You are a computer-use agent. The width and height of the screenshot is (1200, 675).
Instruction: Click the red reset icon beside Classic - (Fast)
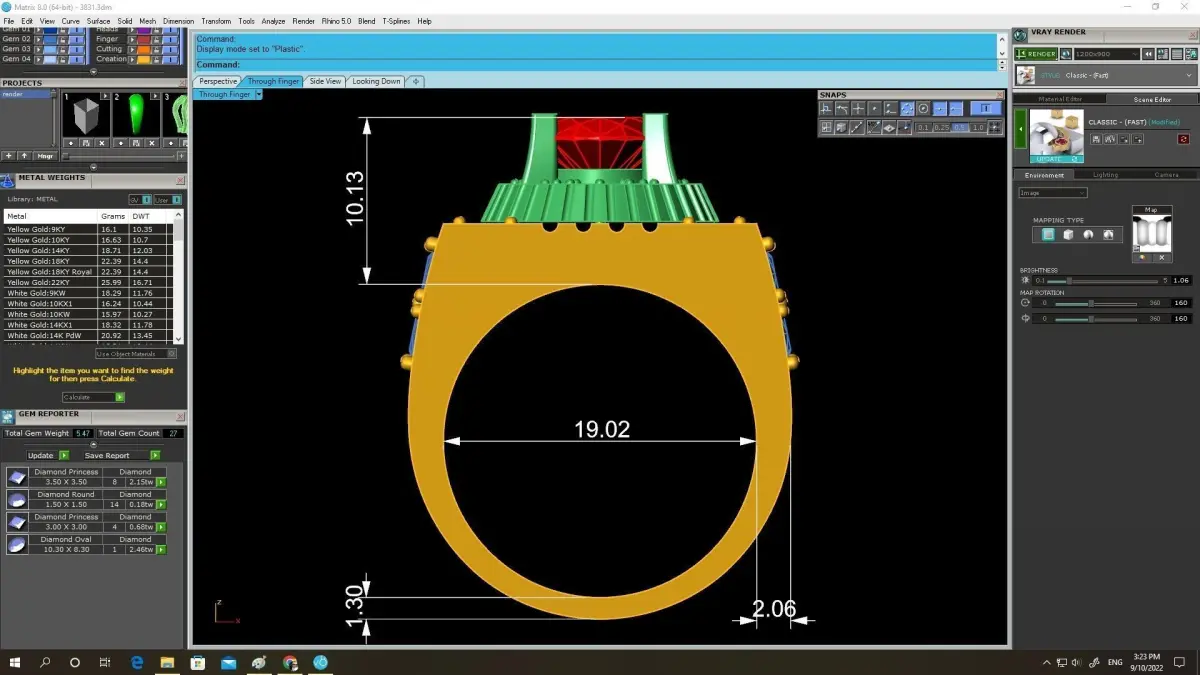(x=1183, y=139)
